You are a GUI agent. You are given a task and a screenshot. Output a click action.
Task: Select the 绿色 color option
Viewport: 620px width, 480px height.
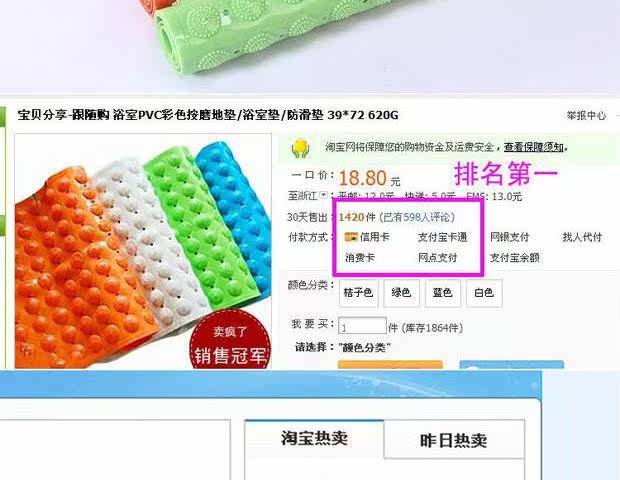coord(401,293)
